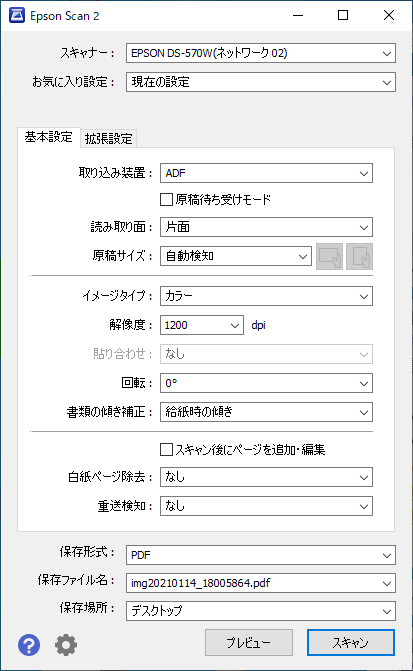Click the portrait orientation icon beside 原稿サイズ
Viewport: 413px width, 671px height.
point(360,256)
